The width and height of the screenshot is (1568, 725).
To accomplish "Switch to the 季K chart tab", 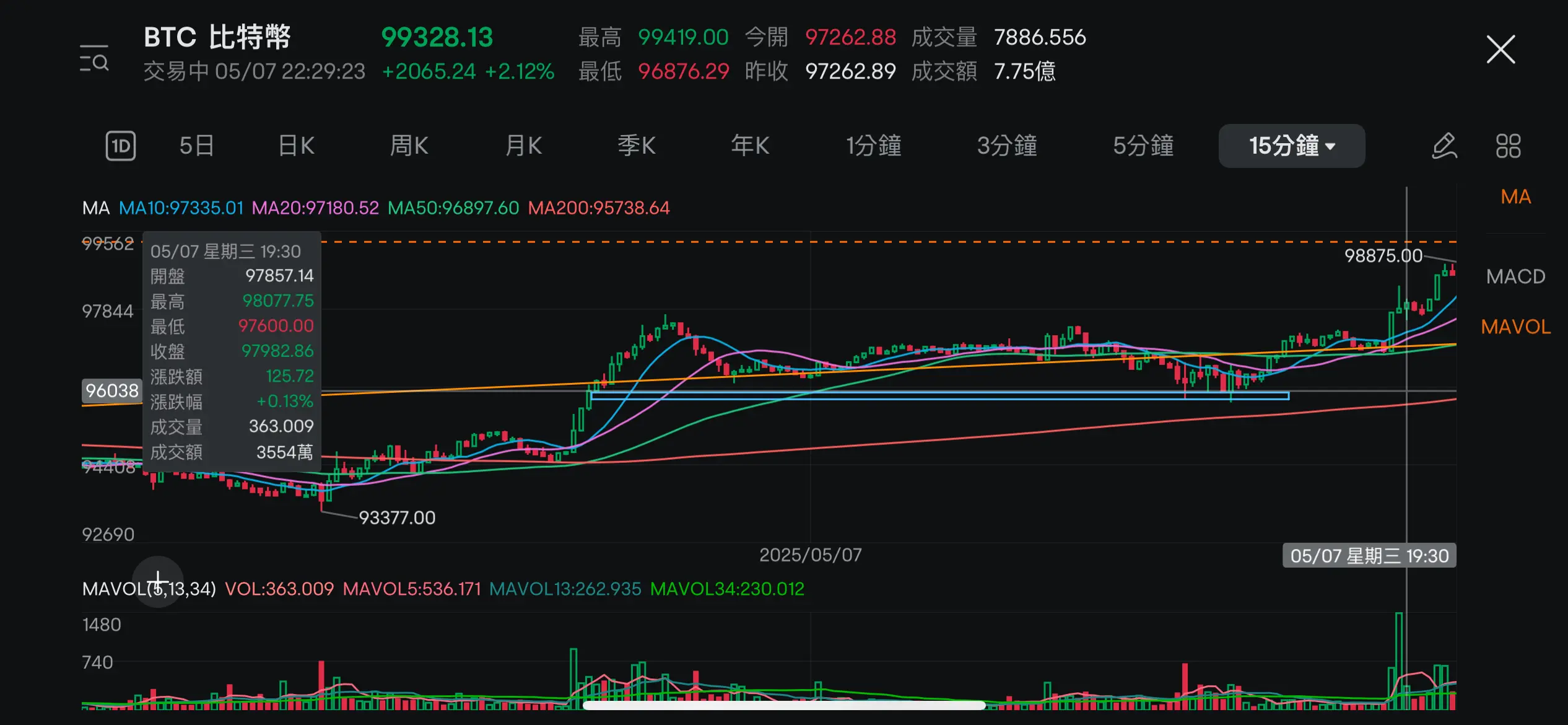I will coord(637,146).
